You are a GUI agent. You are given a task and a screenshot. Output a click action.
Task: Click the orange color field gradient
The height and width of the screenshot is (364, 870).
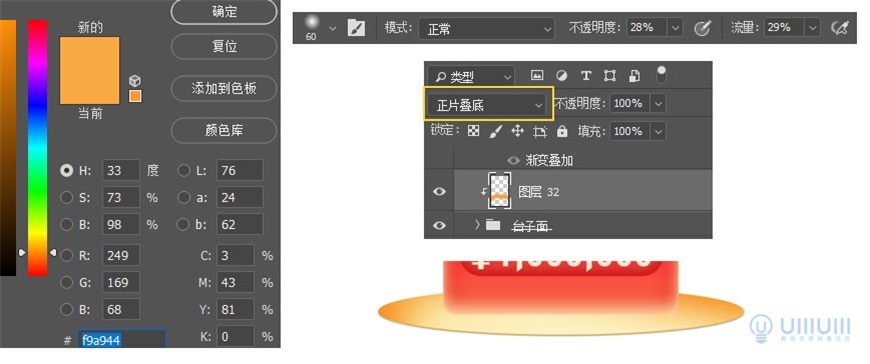(x=8, y=148)
